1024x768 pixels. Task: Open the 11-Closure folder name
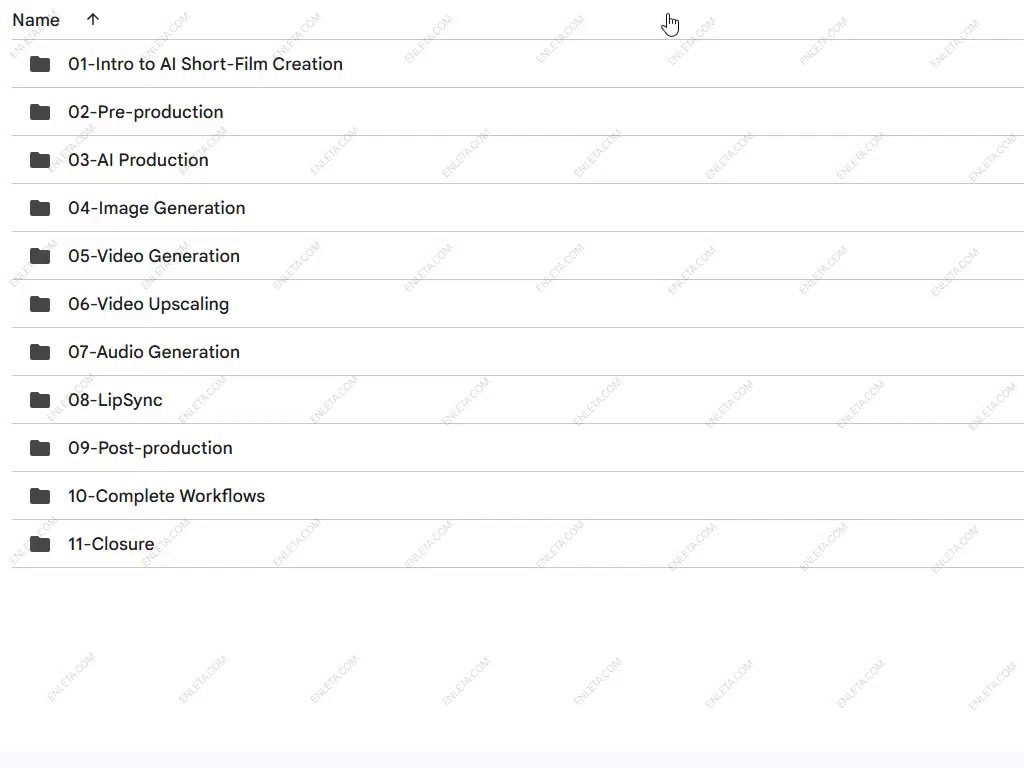click(x=111, y=544)
